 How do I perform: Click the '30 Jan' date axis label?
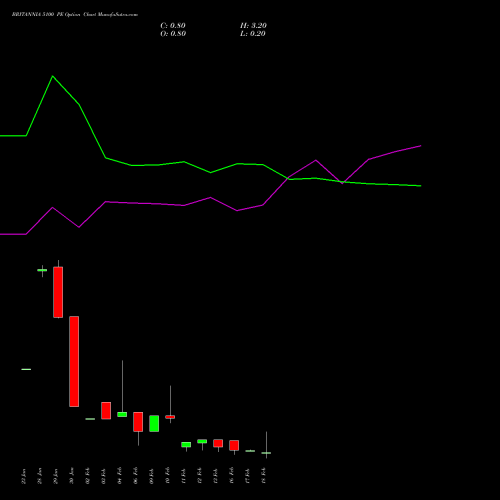(x=72, y=476)
